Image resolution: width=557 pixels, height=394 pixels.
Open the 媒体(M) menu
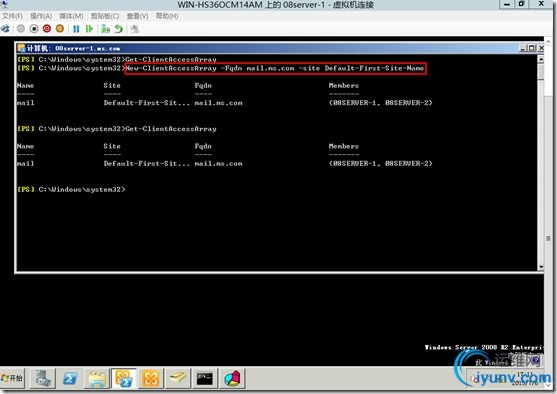(71, 16)
